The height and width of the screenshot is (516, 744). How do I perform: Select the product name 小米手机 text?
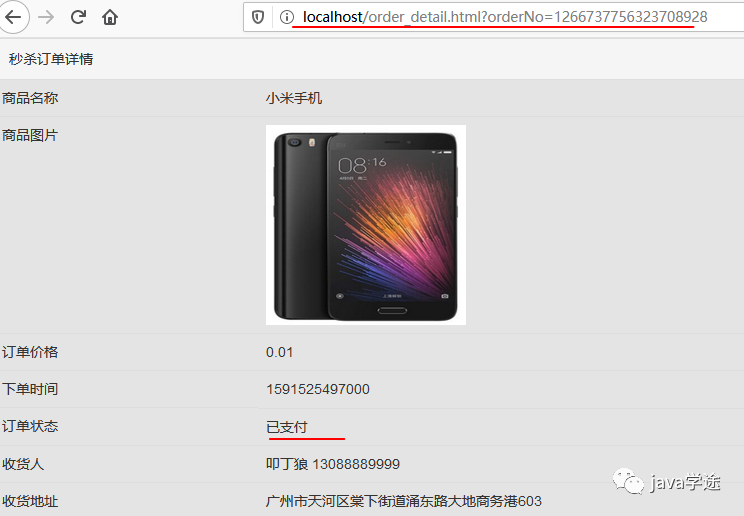click(294, 98)
